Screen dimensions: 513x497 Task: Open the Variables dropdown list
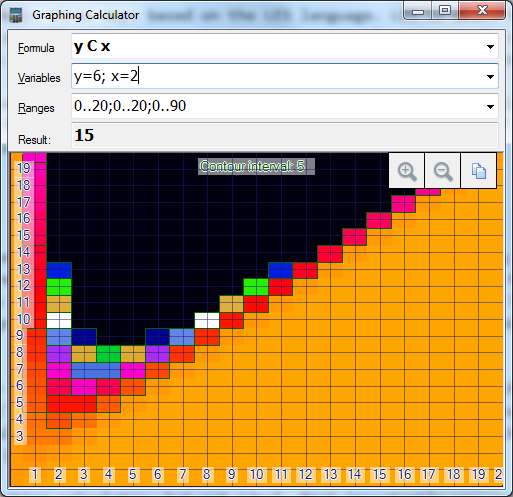[490, 77]
